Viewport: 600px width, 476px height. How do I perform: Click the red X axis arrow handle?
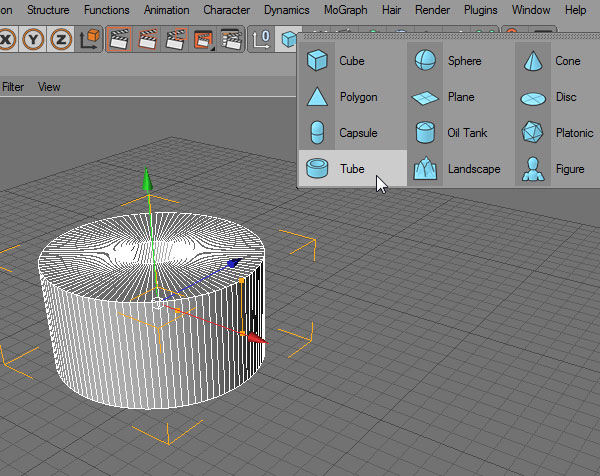(x=257, y=338)
